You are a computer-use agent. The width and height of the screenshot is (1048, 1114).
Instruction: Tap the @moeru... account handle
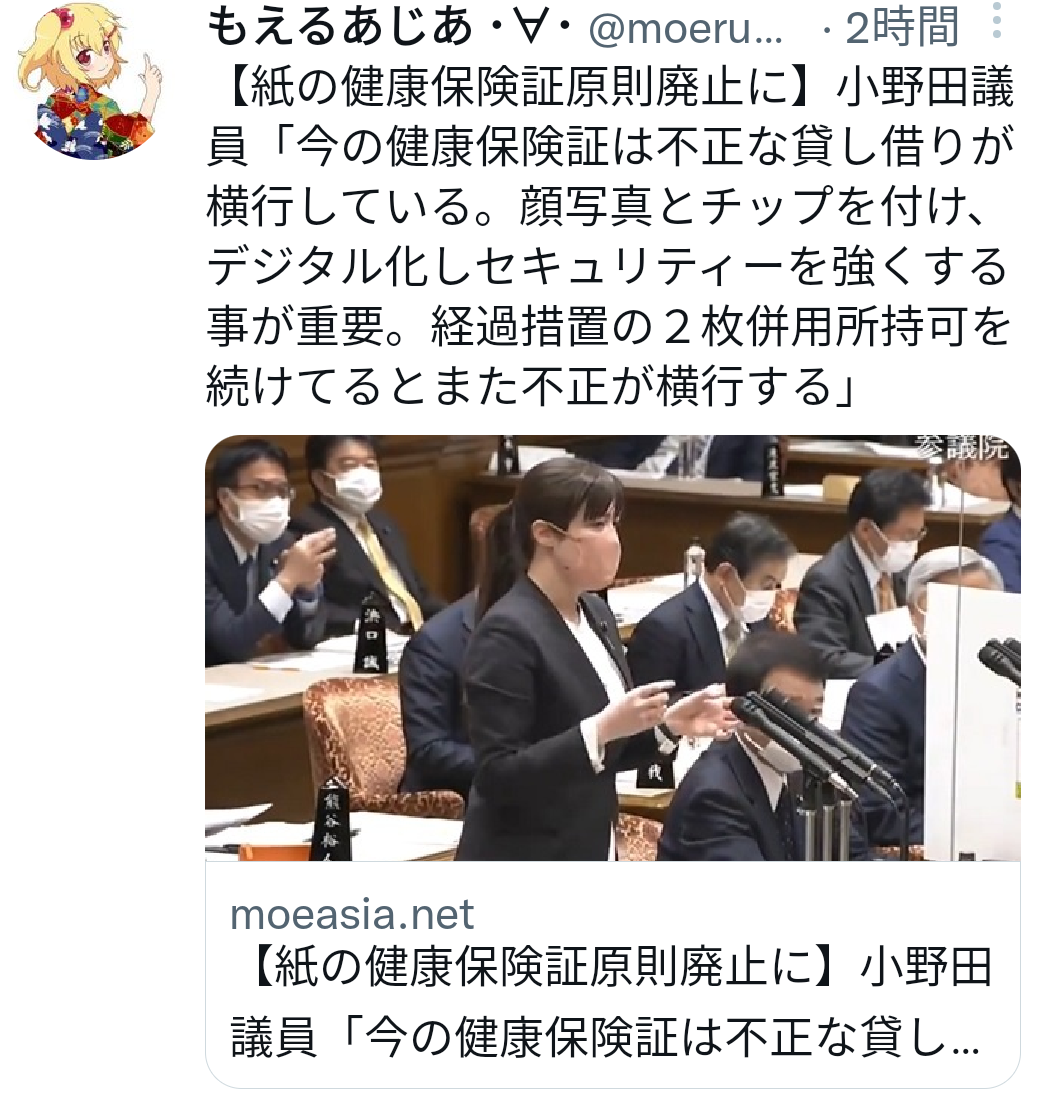686,28
